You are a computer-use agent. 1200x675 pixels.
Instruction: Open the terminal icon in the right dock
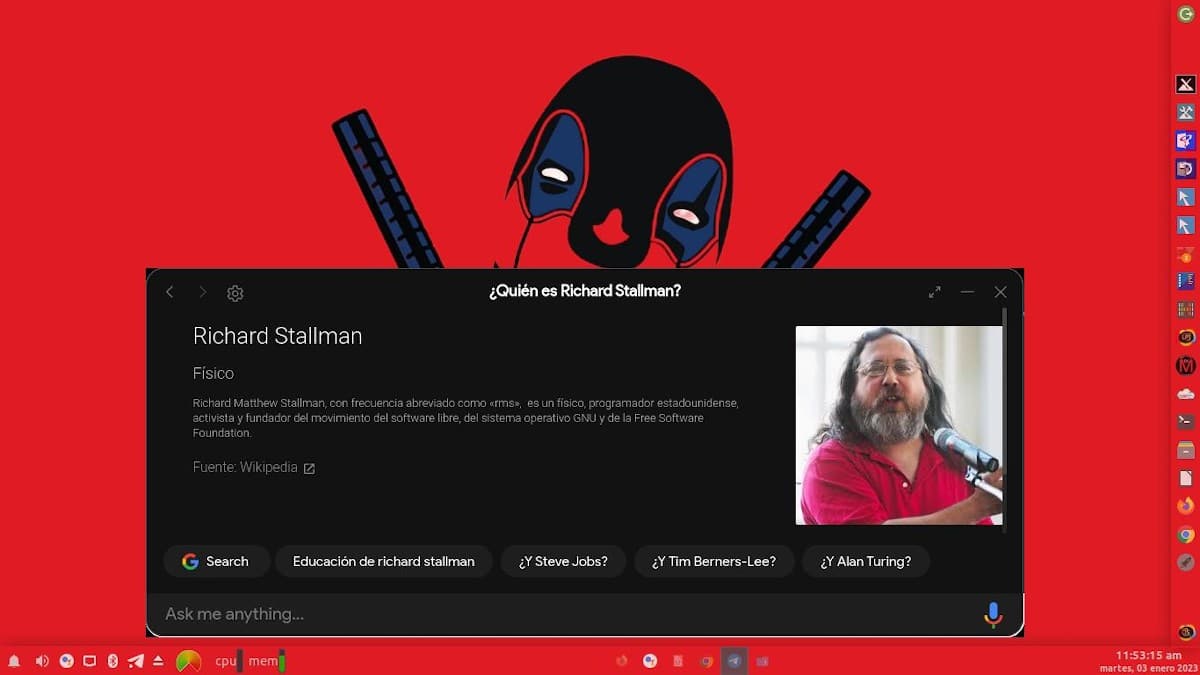pos(1186,422)
